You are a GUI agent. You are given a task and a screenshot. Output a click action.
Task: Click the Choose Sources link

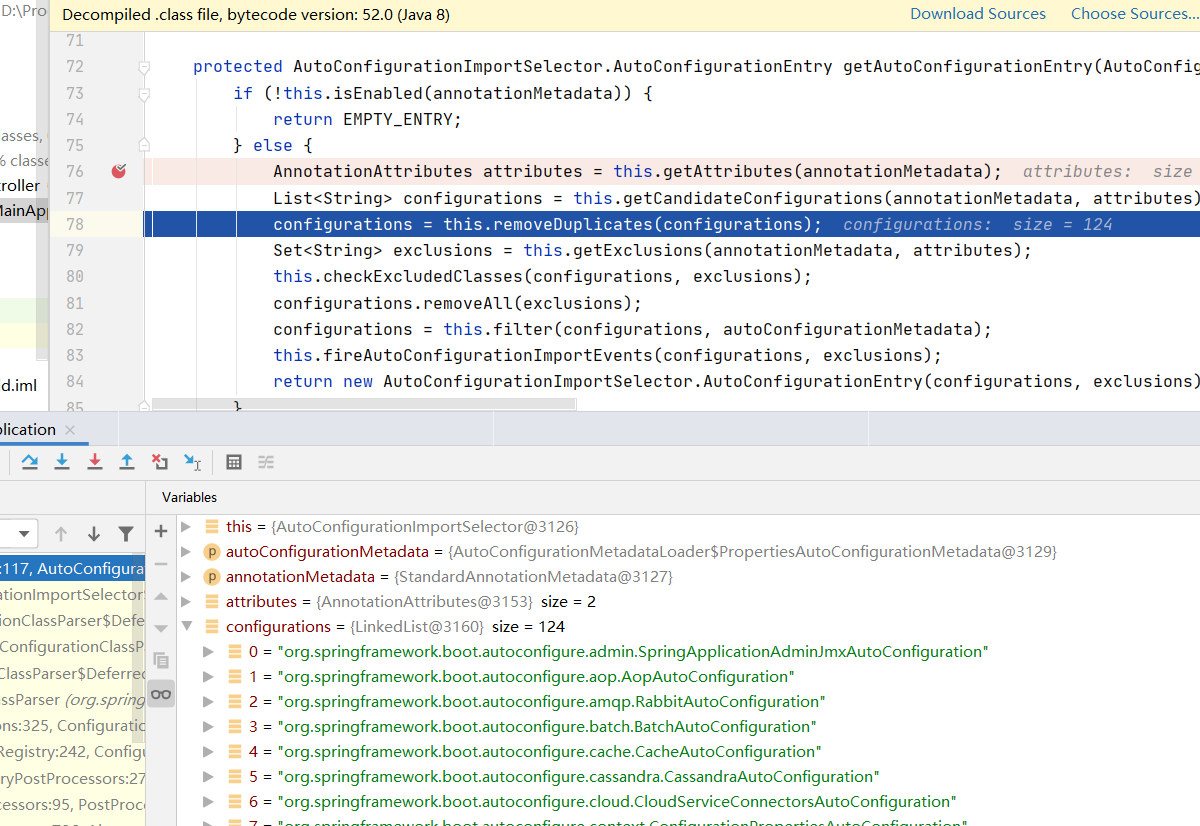(1133, 14)
